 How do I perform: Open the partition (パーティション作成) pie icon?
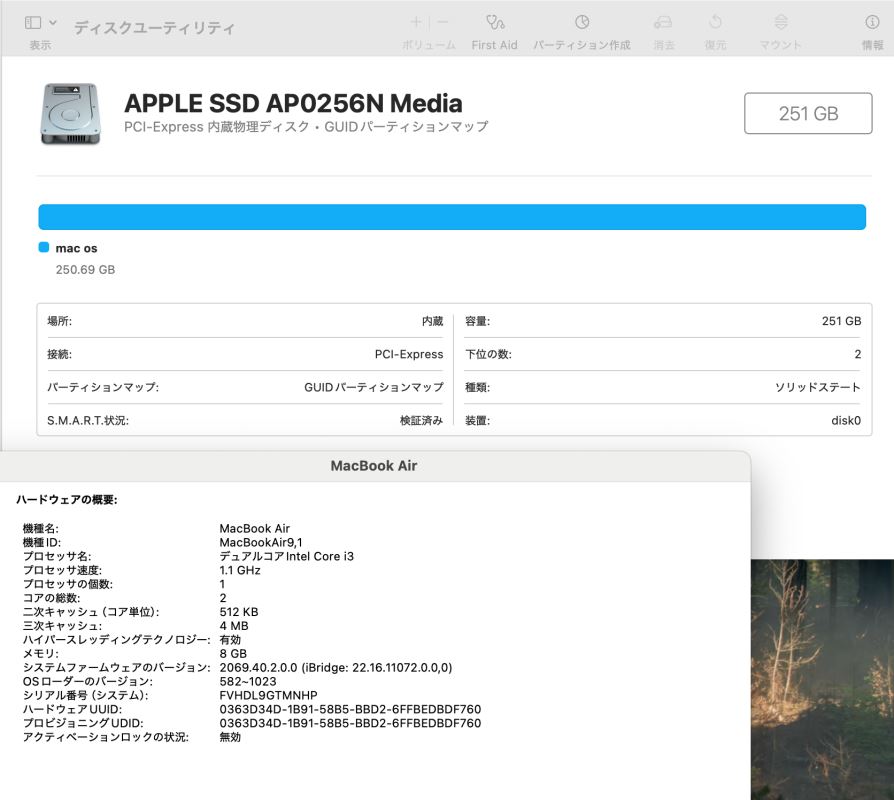581,22
